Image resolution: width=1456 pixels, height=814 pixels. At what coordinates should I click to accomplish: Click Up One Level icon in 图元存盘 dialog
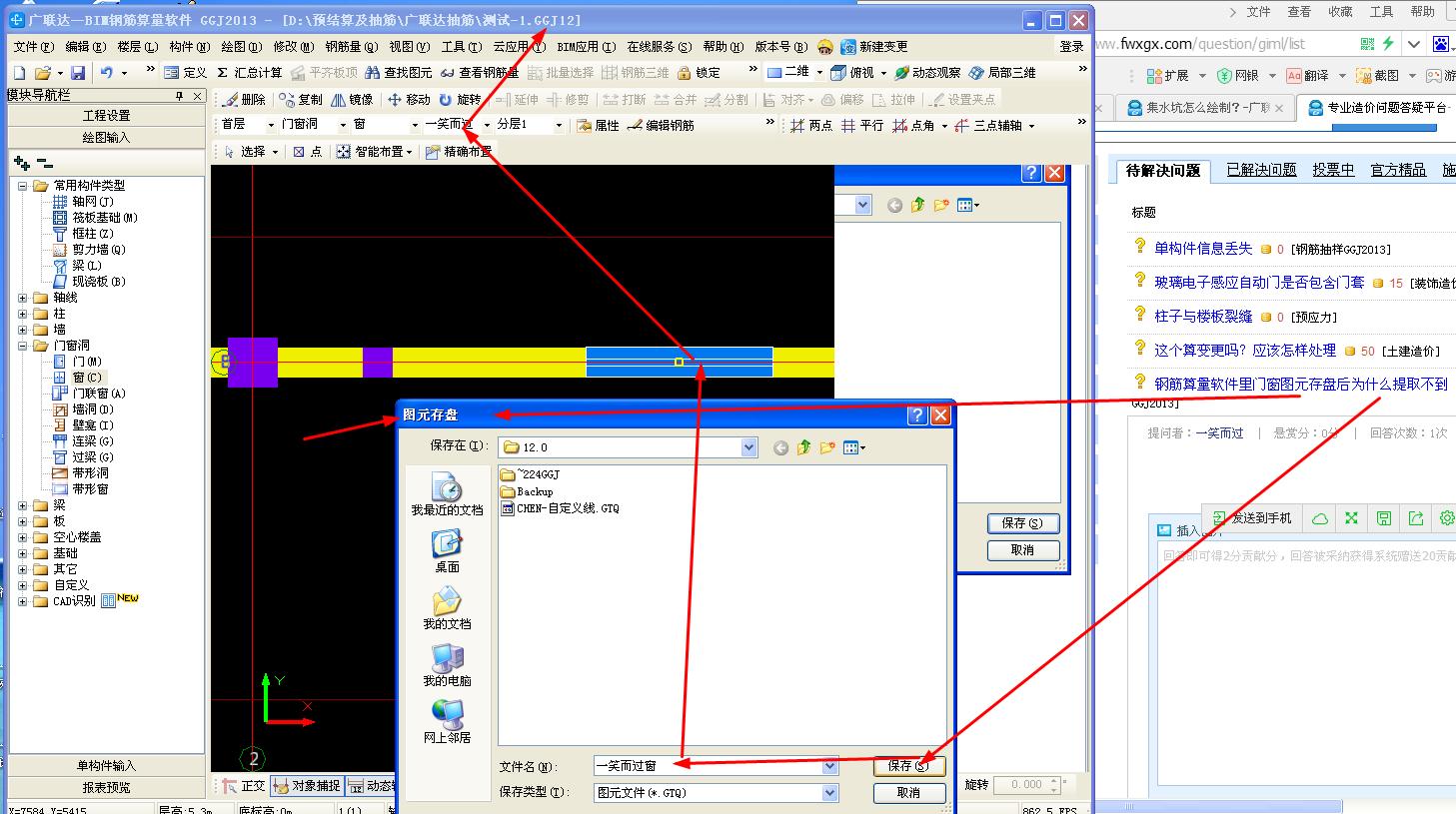[x=803, y=448]
